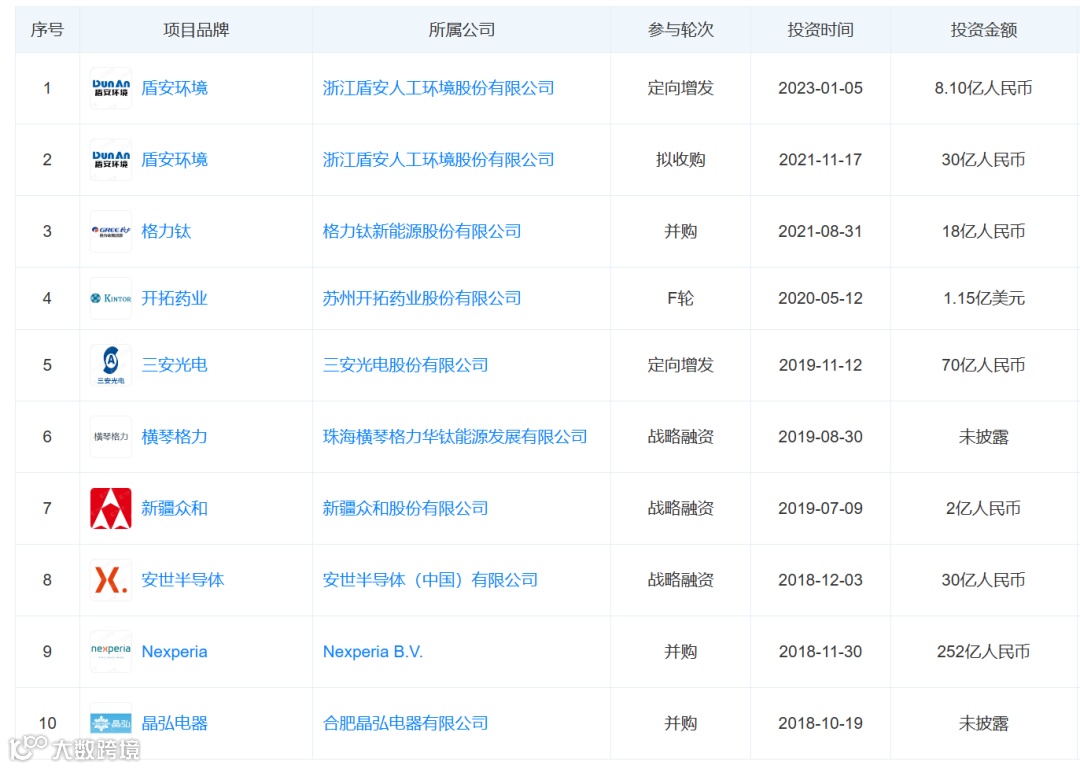
Task: Open Nexperia B.V. company link
Action: tap(373, 652)
